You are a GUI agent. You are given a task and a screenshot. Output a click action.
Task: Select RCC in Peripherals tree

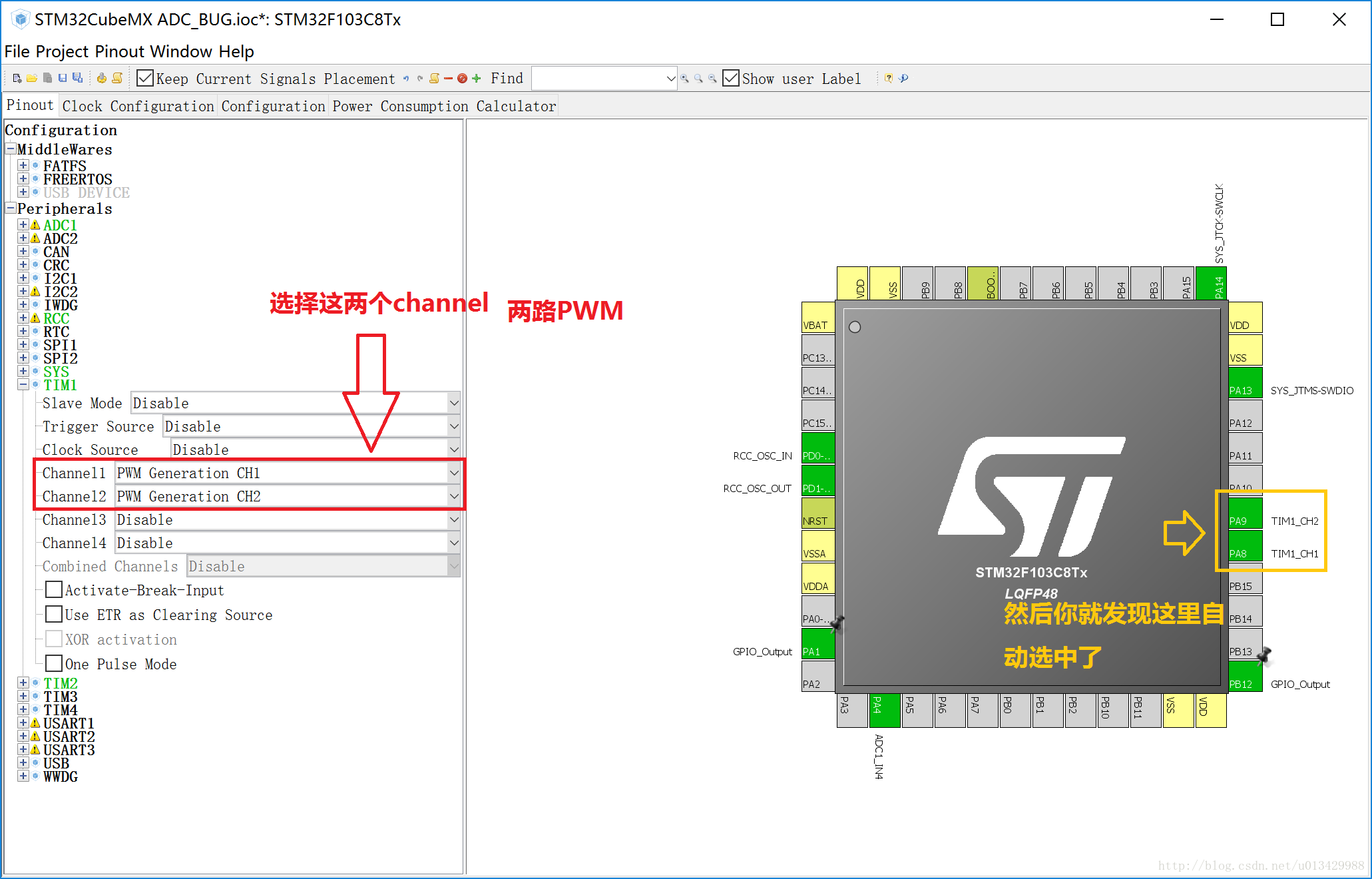coord(57,318)
